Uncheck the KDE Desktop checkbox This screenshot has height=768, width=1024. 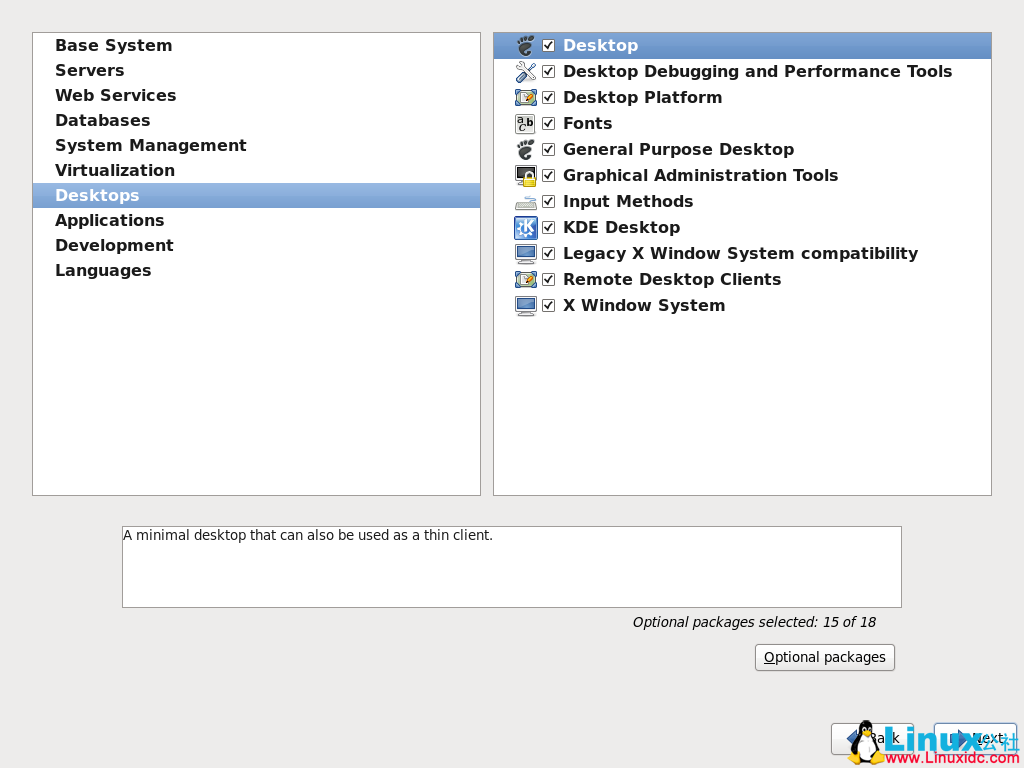click(x=548, y=227)
